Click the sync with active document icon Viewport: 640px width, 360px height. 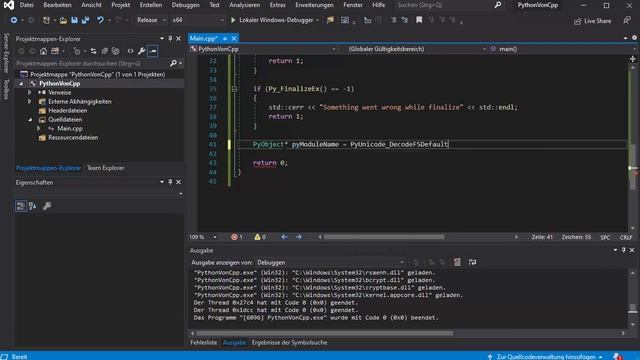93,51
